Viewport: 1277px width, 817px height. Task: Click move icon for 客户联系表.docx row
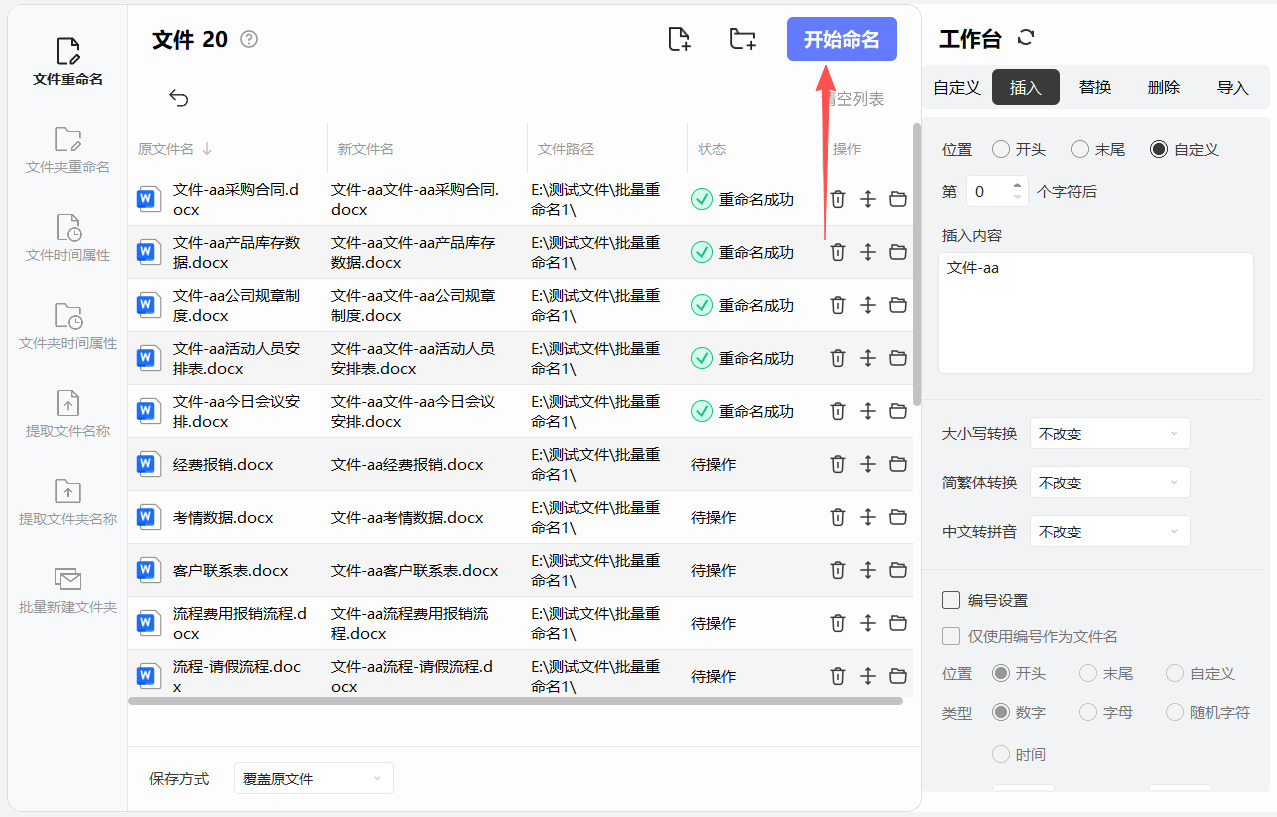tap(868, 570)
